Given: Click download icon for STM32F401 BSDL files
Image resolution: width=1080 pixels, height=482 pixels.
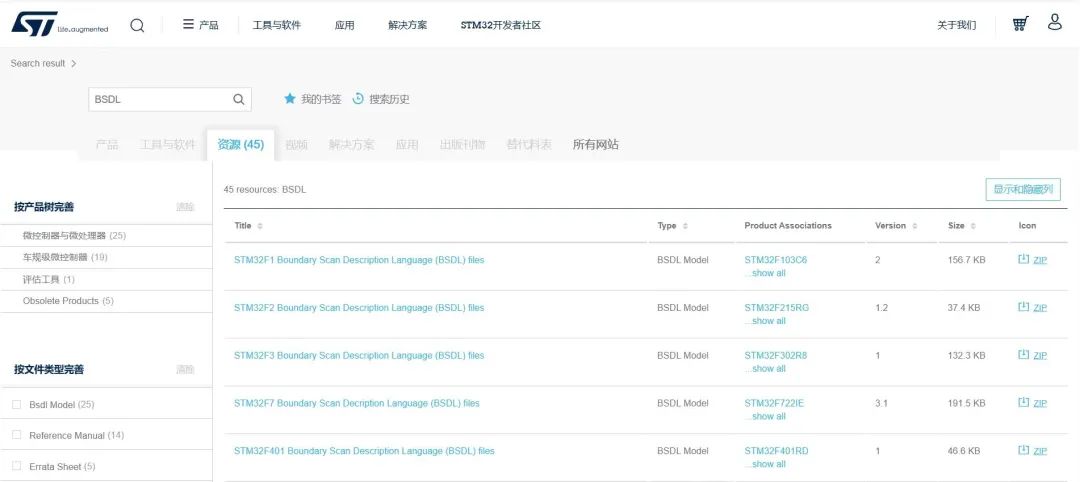Looking at the screenshot, I should coord(1024,450).
